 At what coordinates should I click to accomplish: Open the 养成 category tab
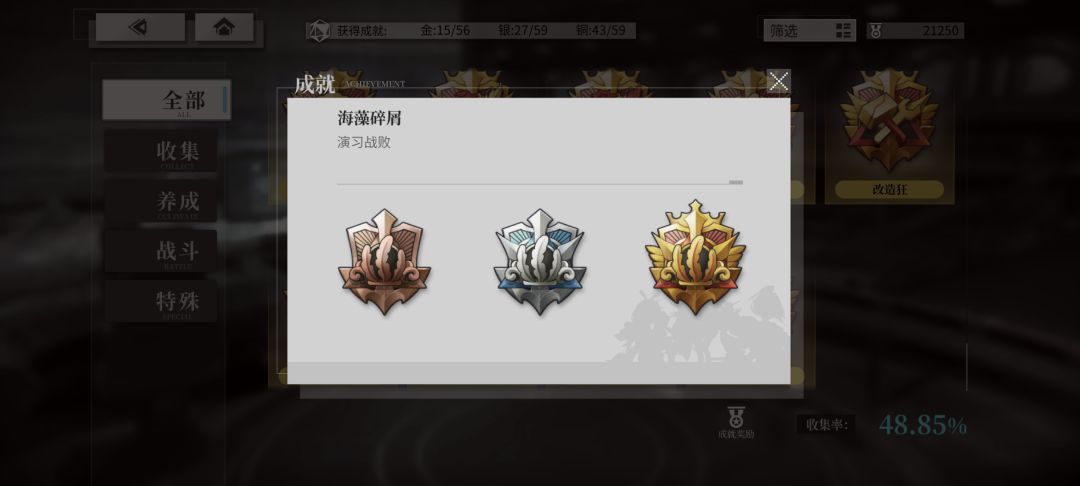[161, 202]
